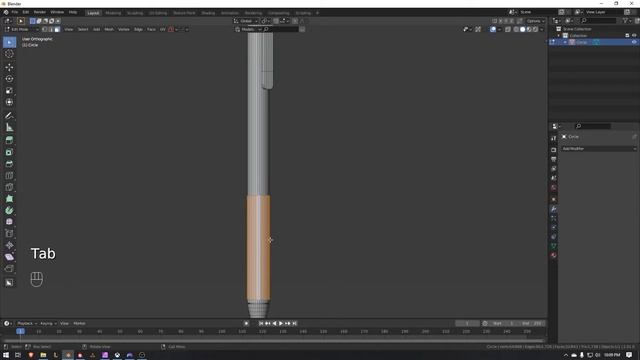Screen dimensions: 640x360
Task: Click the outliner search field
Action: [x=599, y=20]
